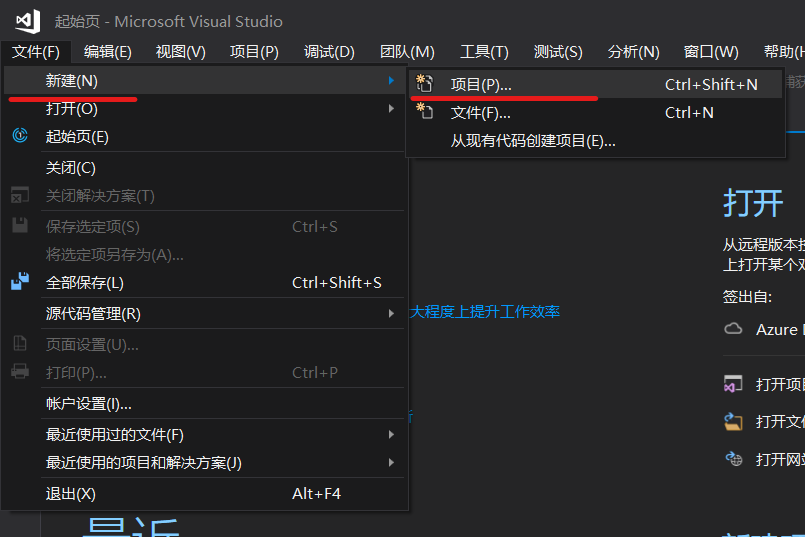Click the printer icon beside 打印(P)

[20, 371]
